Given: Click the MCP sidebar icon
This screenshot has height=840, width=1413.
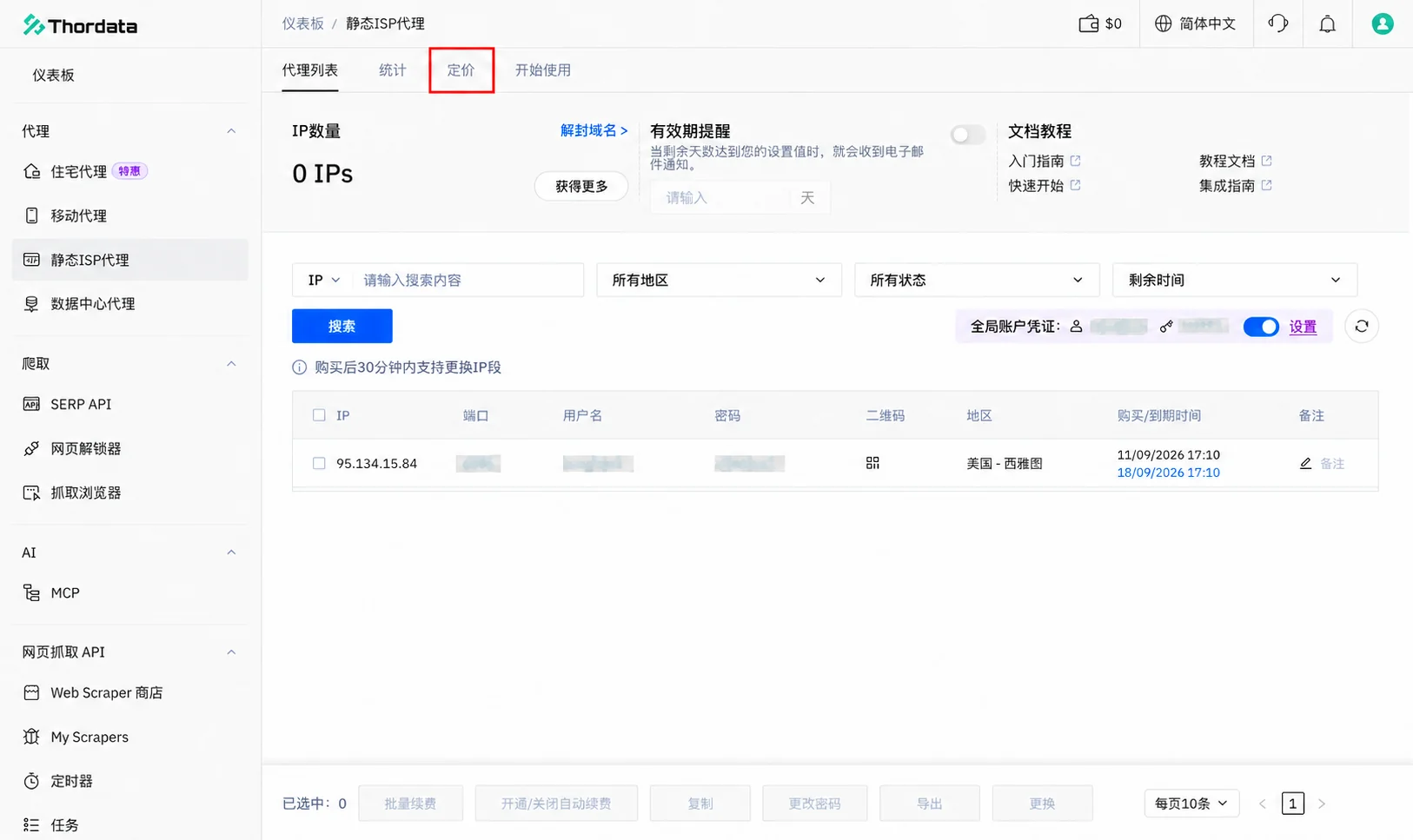Looking at the screenshot, I should point(32,592).
